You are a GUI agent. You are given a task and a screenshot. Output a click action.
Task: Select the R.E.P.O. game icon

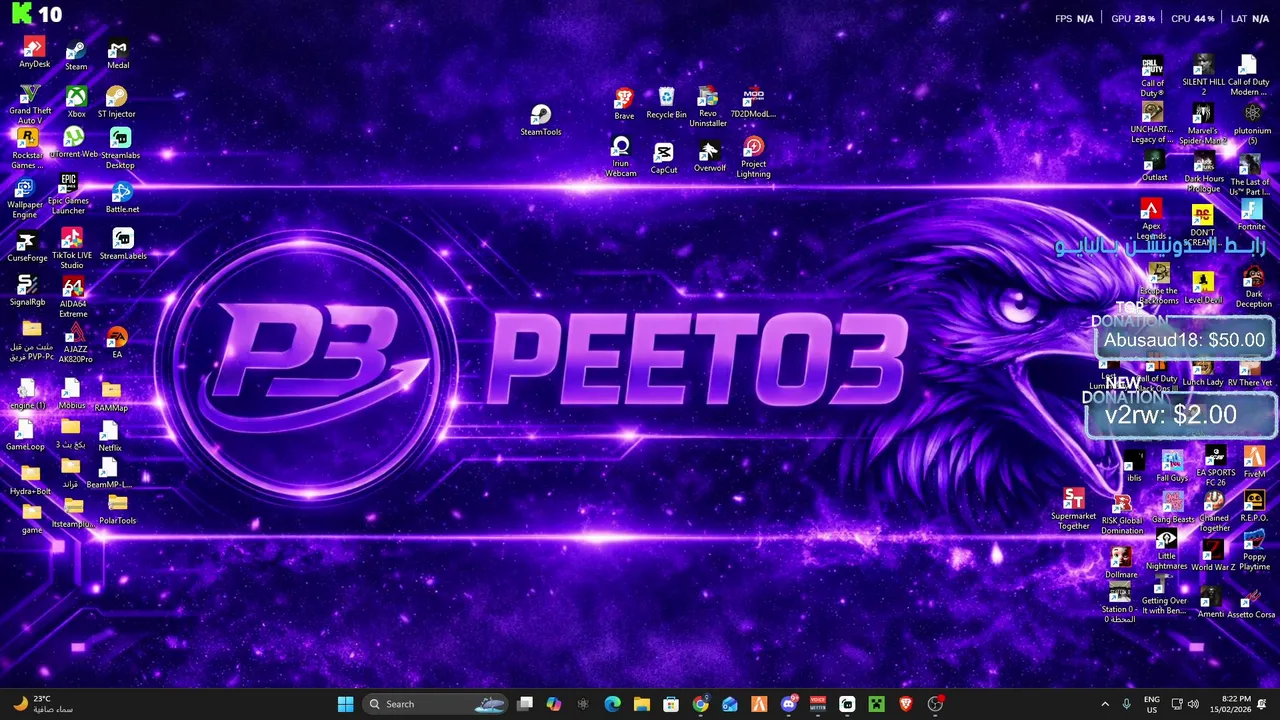point(1253,507)
